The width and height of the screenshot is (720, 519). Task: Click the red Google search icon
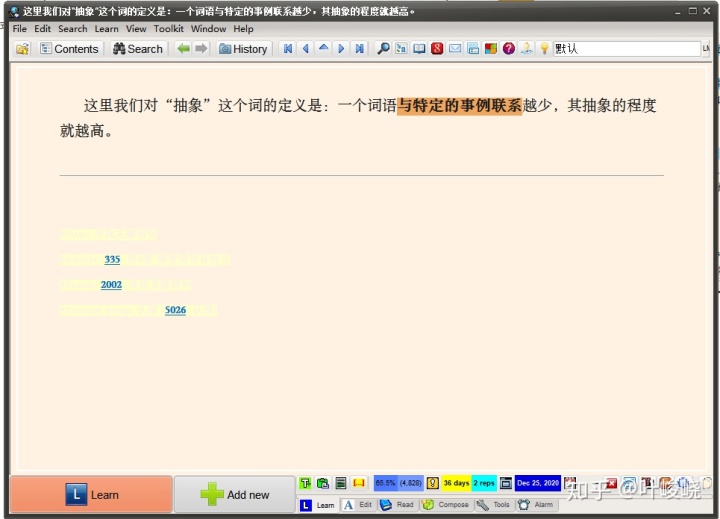tap(437, 48)
